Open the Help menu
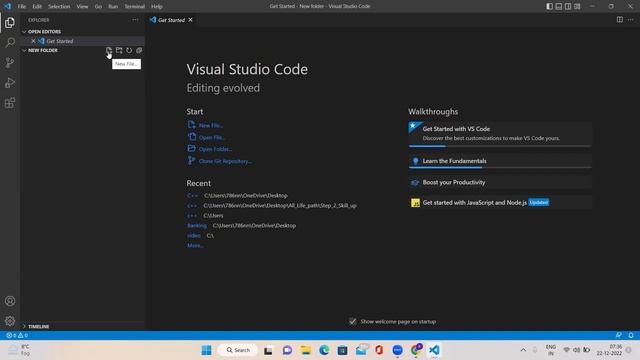Image resolution: width=640 pixels, height=360 pixels. point(157,7)
